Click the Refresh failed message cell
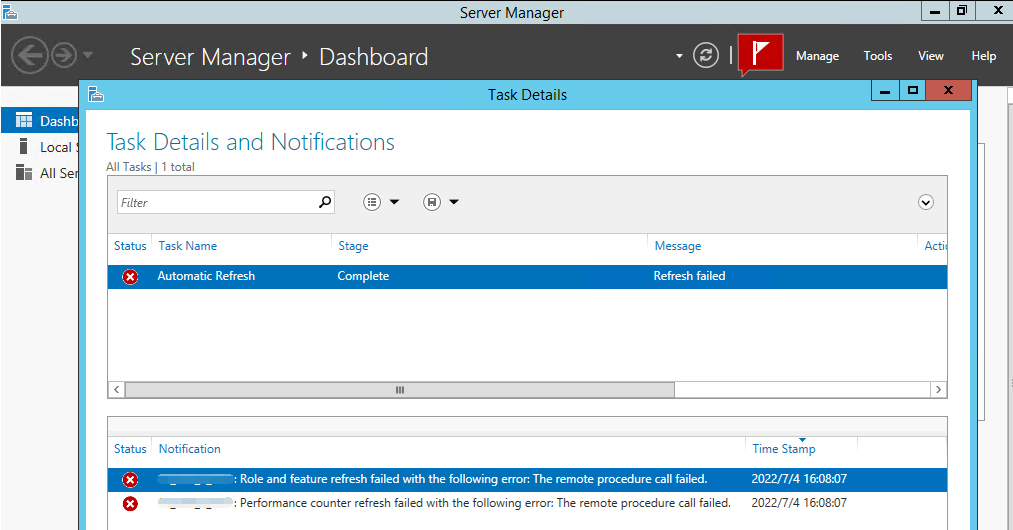Screen dimensions: 1013x530 (x=689, y=276)
